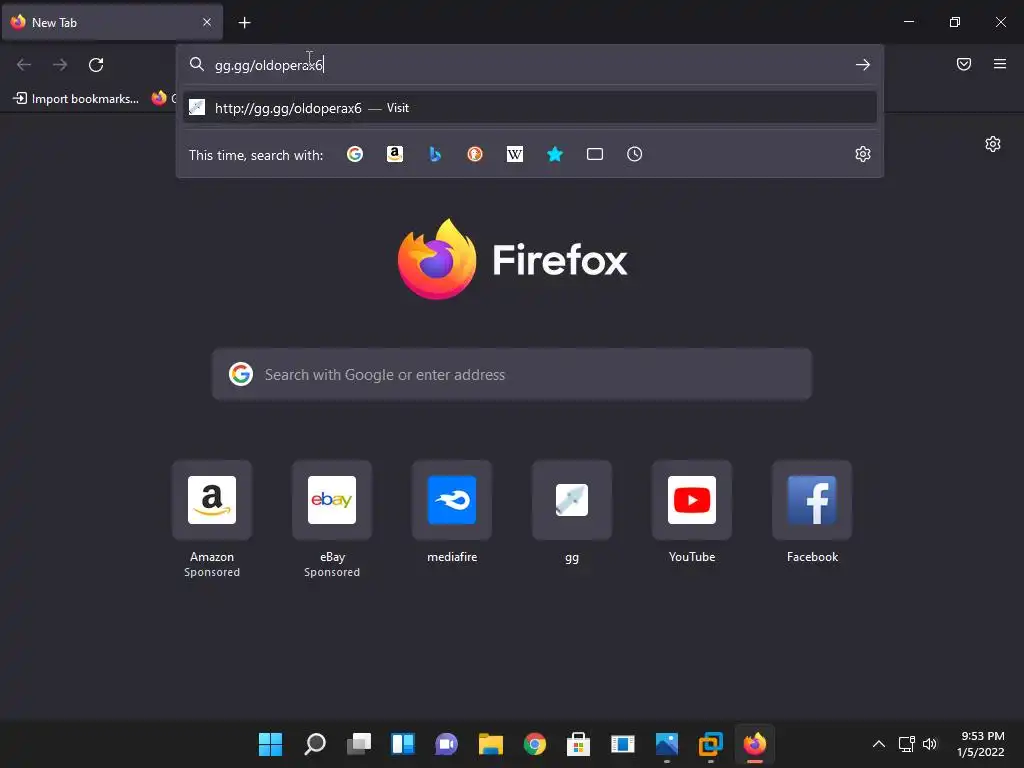Go forward one page
This screenshot has width=1024, height=768.
pyautogui.click(x=60, y=65)
